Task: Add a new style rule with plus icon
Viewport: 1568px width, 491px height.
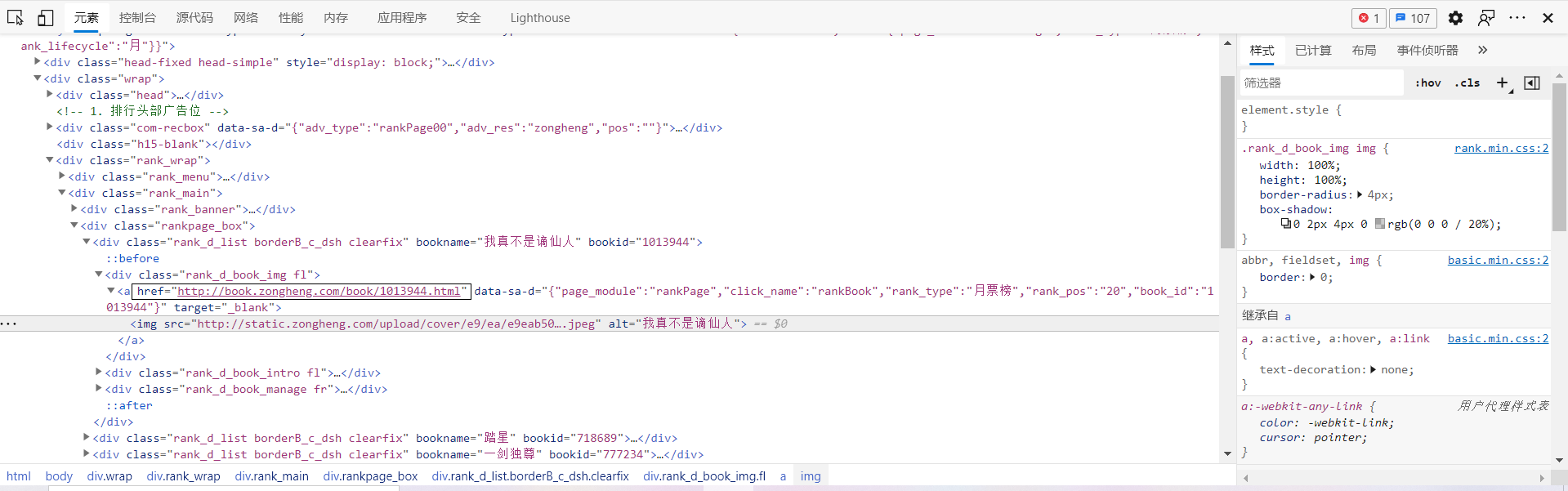Action: [1502, 83]
